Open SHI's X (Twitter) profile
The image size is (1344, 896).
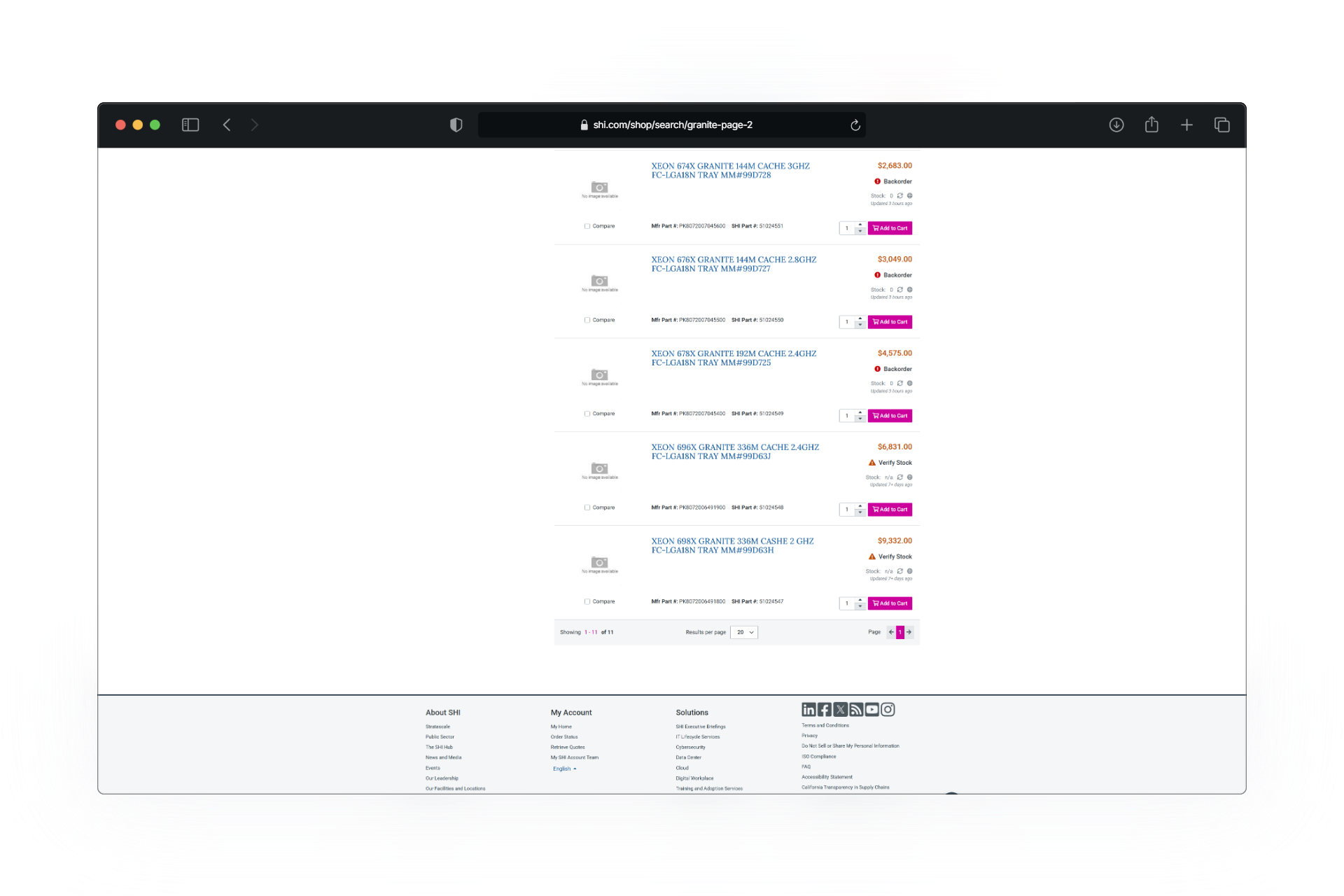pyautogui.click(x=840, y=709)
